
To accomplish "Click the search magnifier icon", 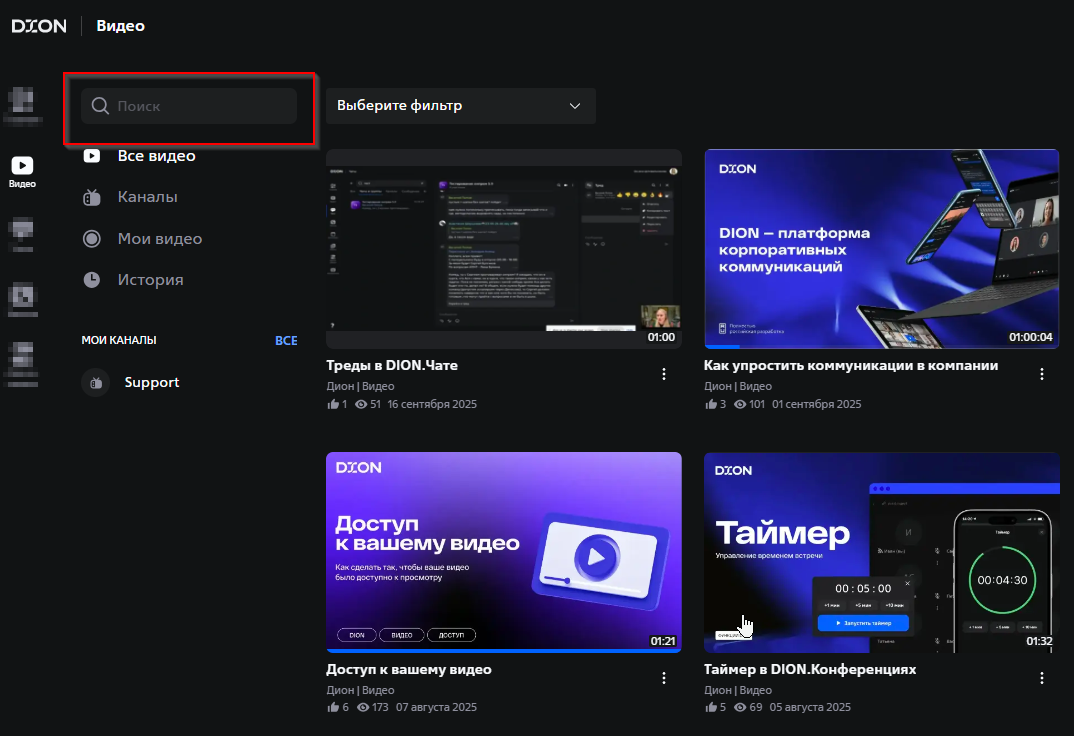I will click(100, 106).
